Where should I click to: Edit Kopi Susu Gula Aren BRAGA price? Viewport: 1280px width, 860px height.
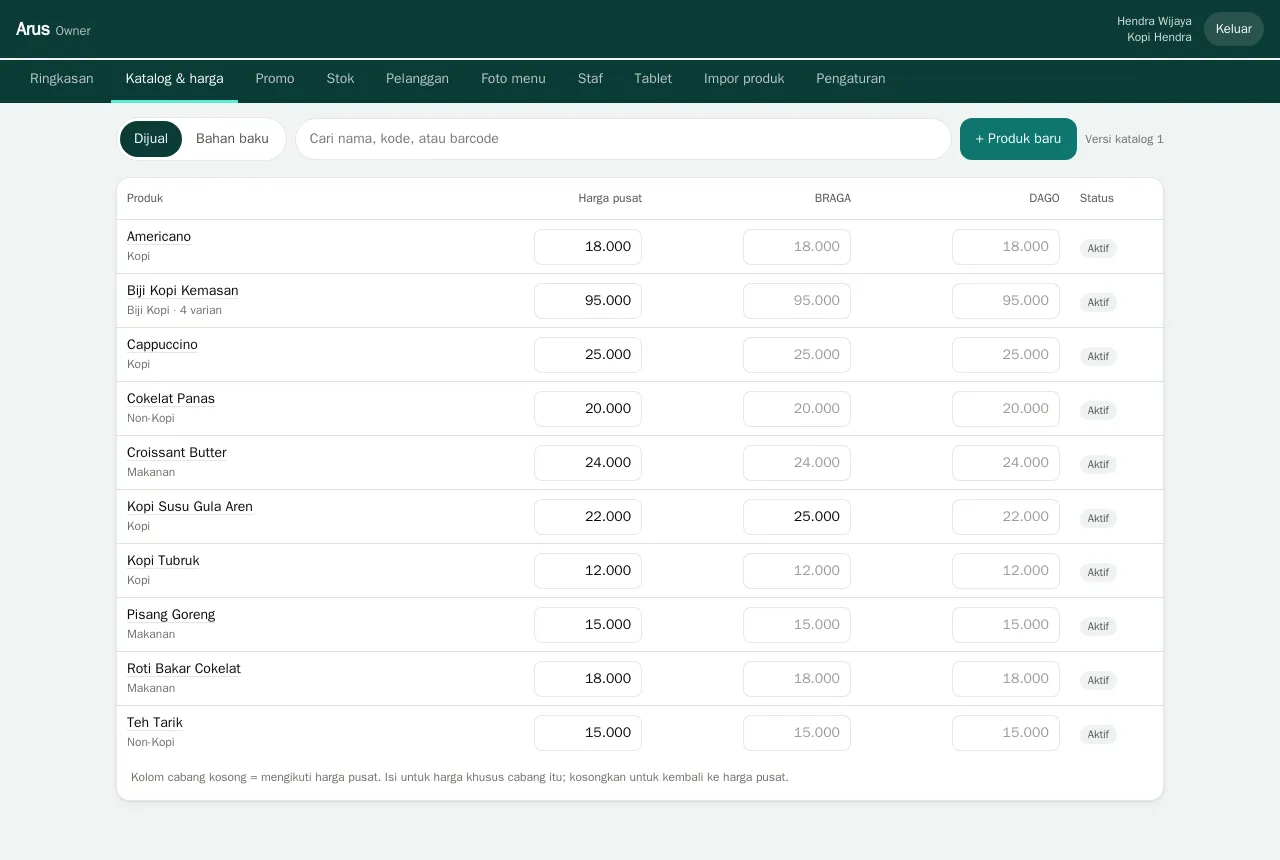(797, 517)
